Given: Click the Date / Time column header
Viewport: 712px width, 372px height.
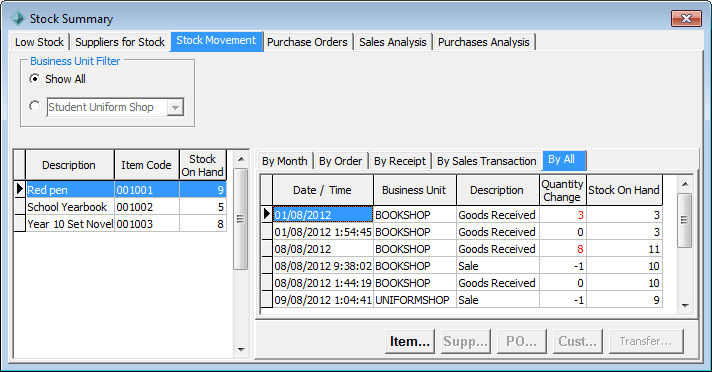Looking at the screenshot, I should point(323,190).
